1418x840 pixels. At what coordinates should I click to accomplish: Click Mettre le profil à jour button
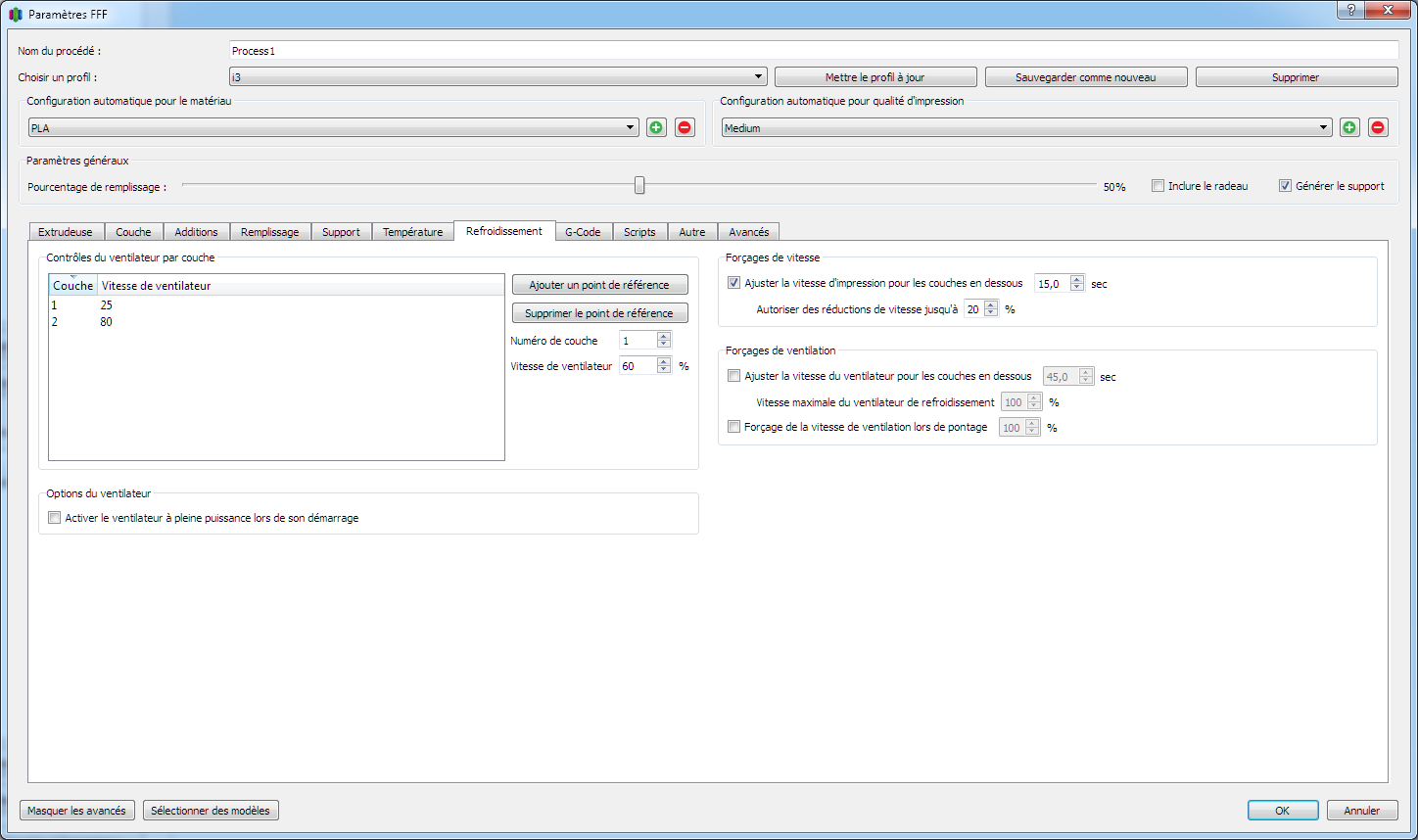click(x=875, y=77)
